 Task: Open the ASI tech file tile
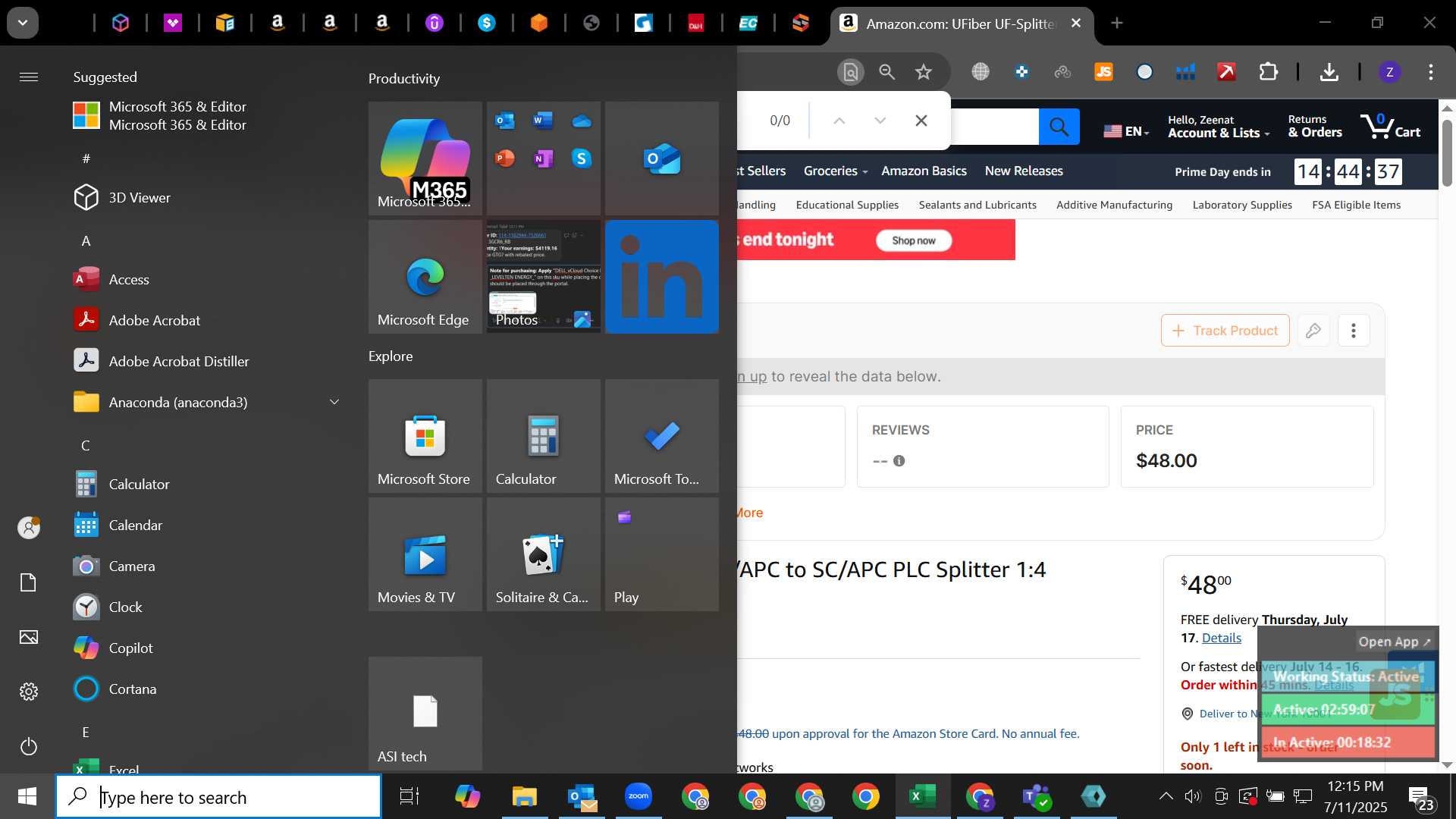click(x=425, y=714)
